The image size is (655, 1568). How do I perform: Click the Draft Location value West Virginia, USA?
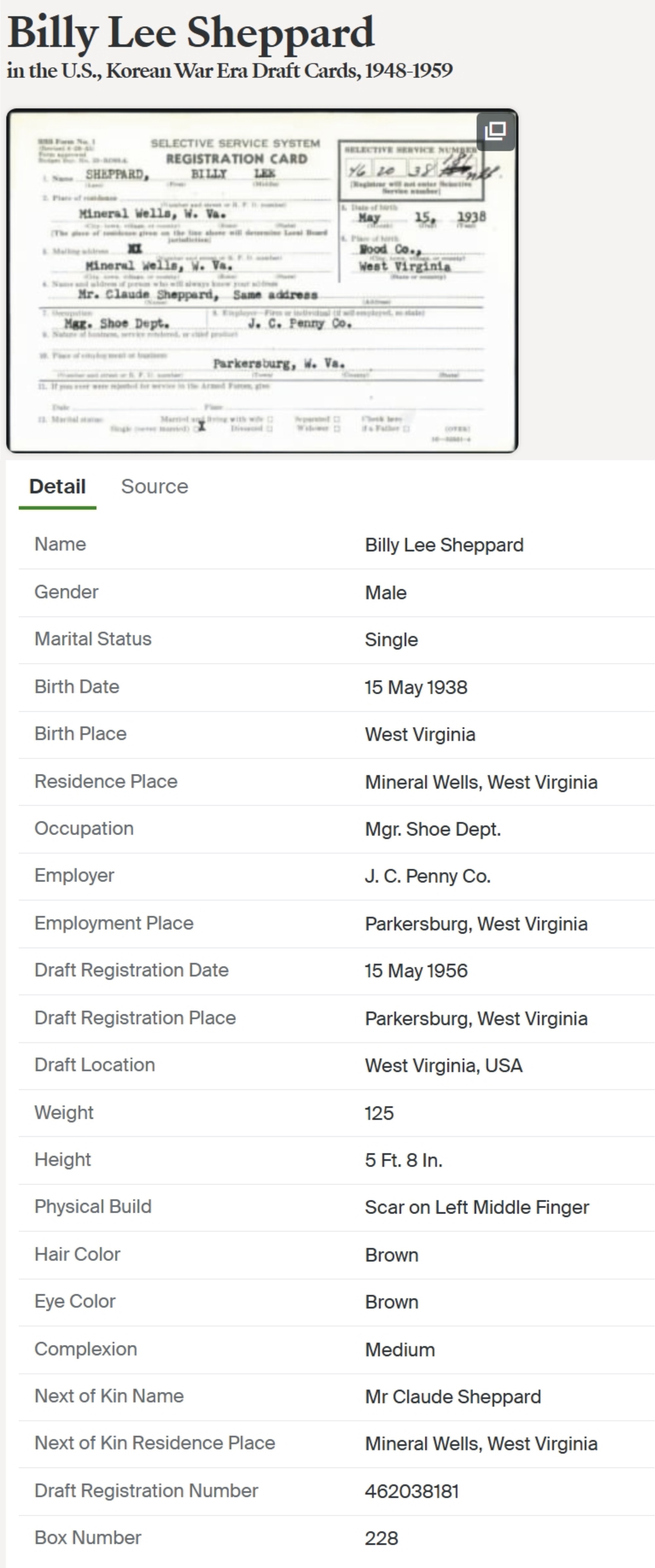pyautogui.click(x=443, y=1066)
